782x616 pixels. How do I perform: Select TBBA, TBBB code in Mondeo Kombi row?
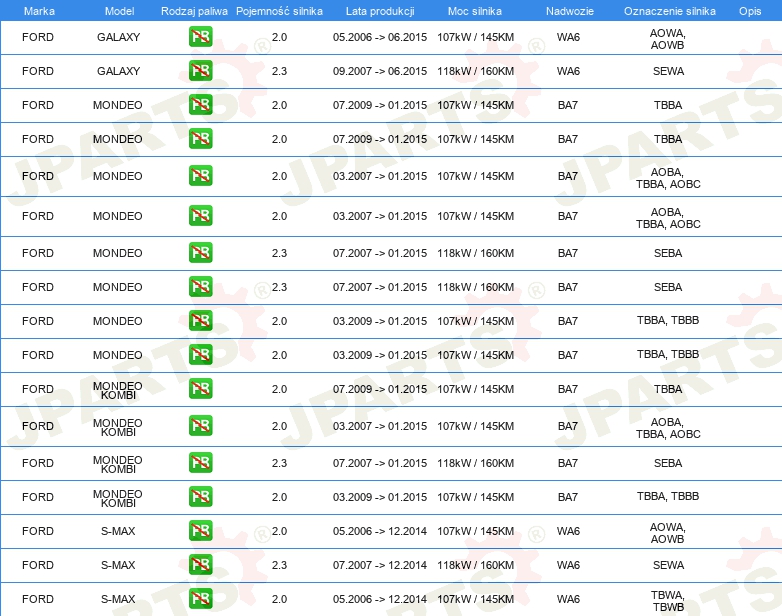668,496
